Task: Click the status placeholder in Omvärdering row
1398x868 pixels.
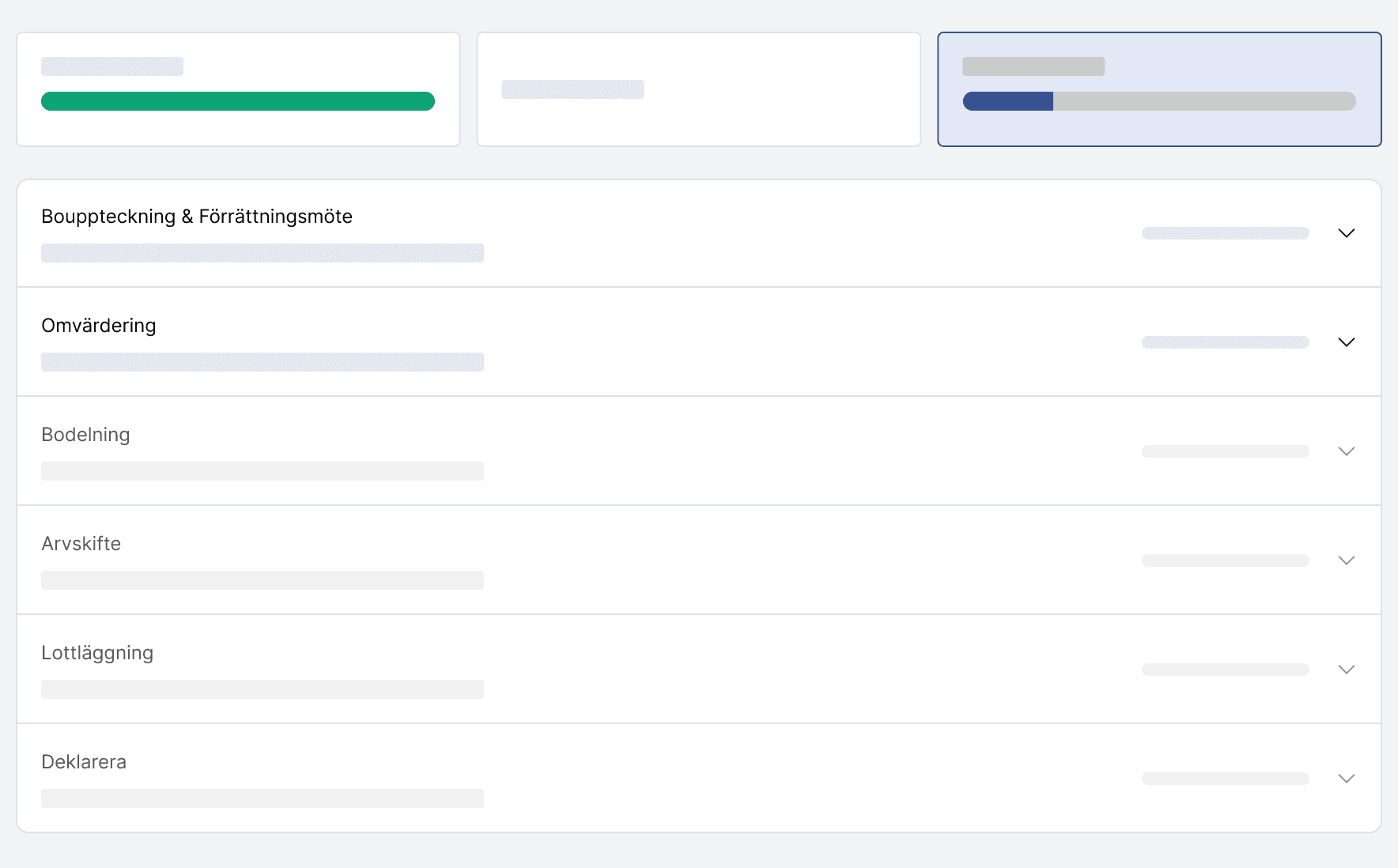Action: click(x=1226, y=342)
